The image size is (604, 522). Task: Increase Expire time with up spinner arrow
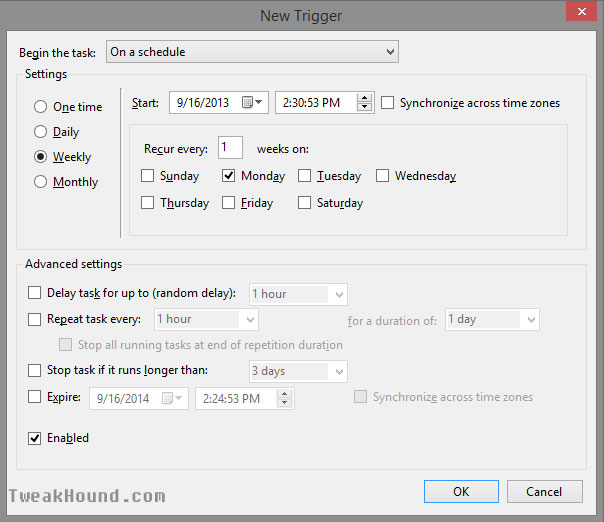pos(284,394)
